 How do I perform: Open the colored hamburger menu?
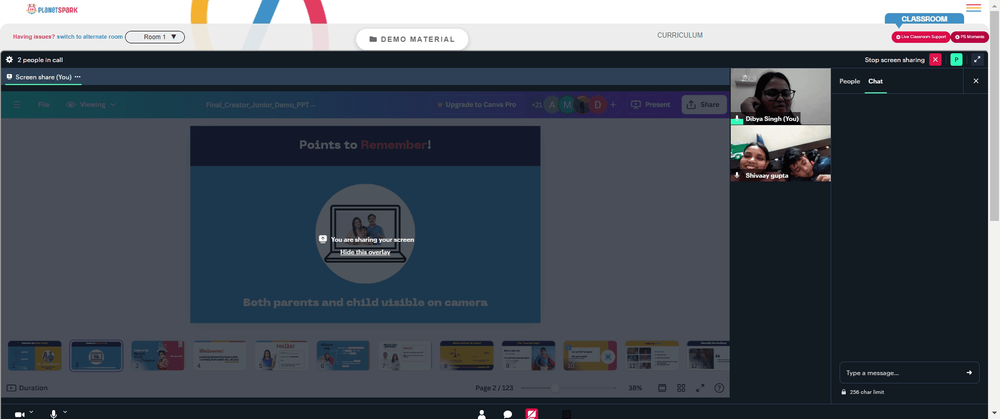(973, 8)
